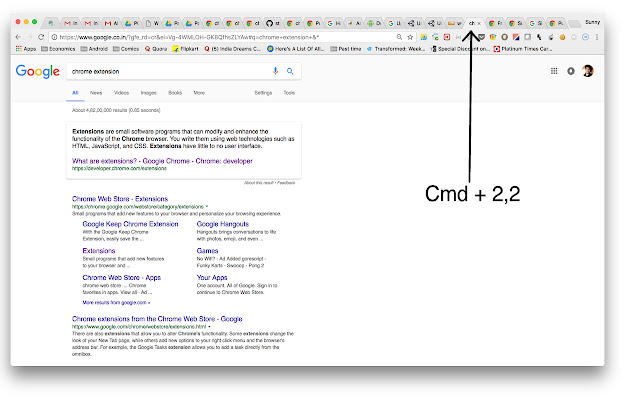Open the Quora bookmark
The image size is (640, 400).
pyautogui.click(x=156, y=49)
